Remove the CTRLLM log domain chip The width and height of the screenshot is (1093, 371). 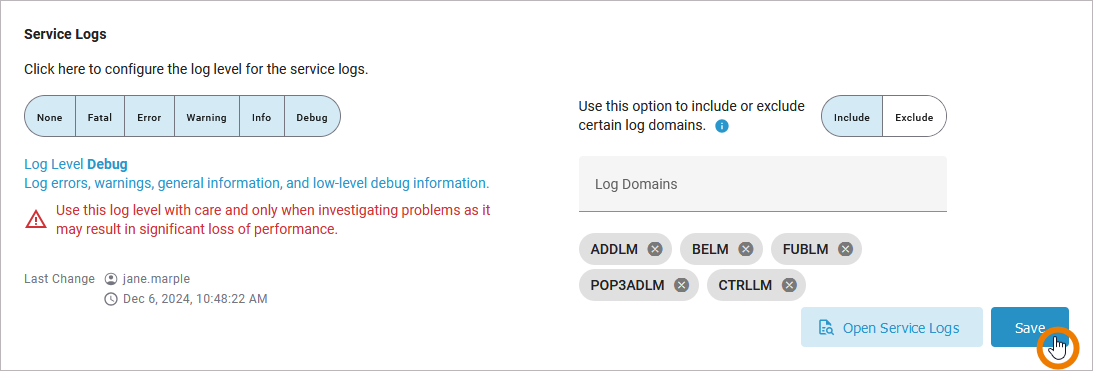click(789, 285)
